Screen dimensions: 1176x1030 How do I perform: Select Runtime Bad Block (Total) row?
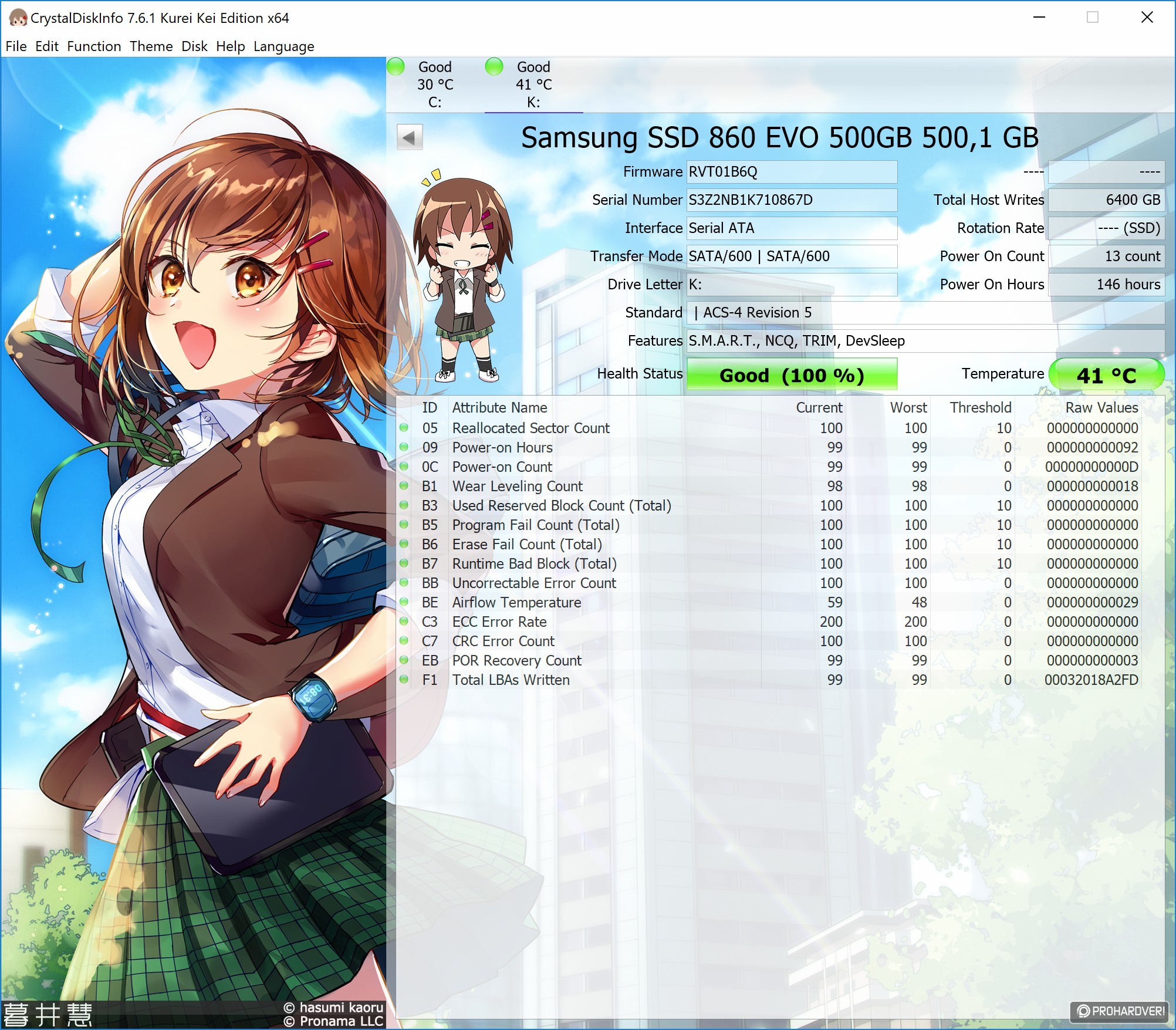tap(769, 564)
